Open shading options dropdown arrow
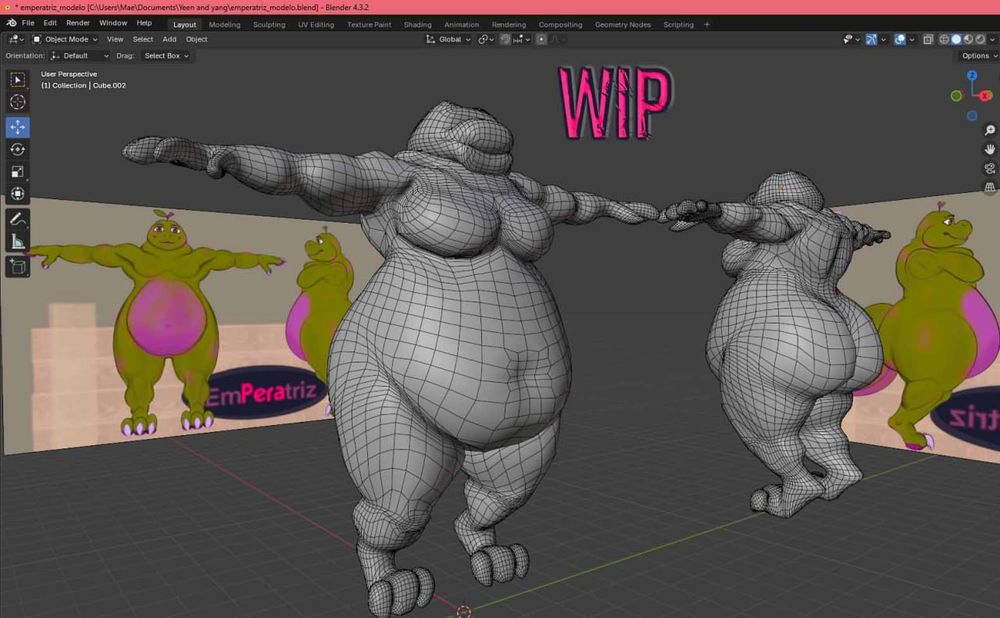This screenshot has height=618, width=1000. (x=992, y=40)
